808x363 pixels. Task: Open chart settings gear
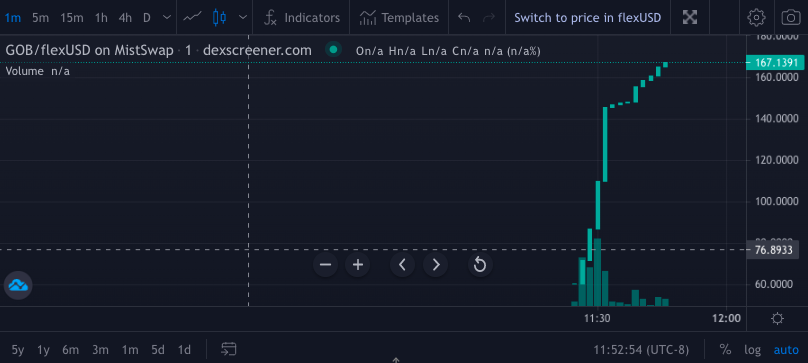756,18
